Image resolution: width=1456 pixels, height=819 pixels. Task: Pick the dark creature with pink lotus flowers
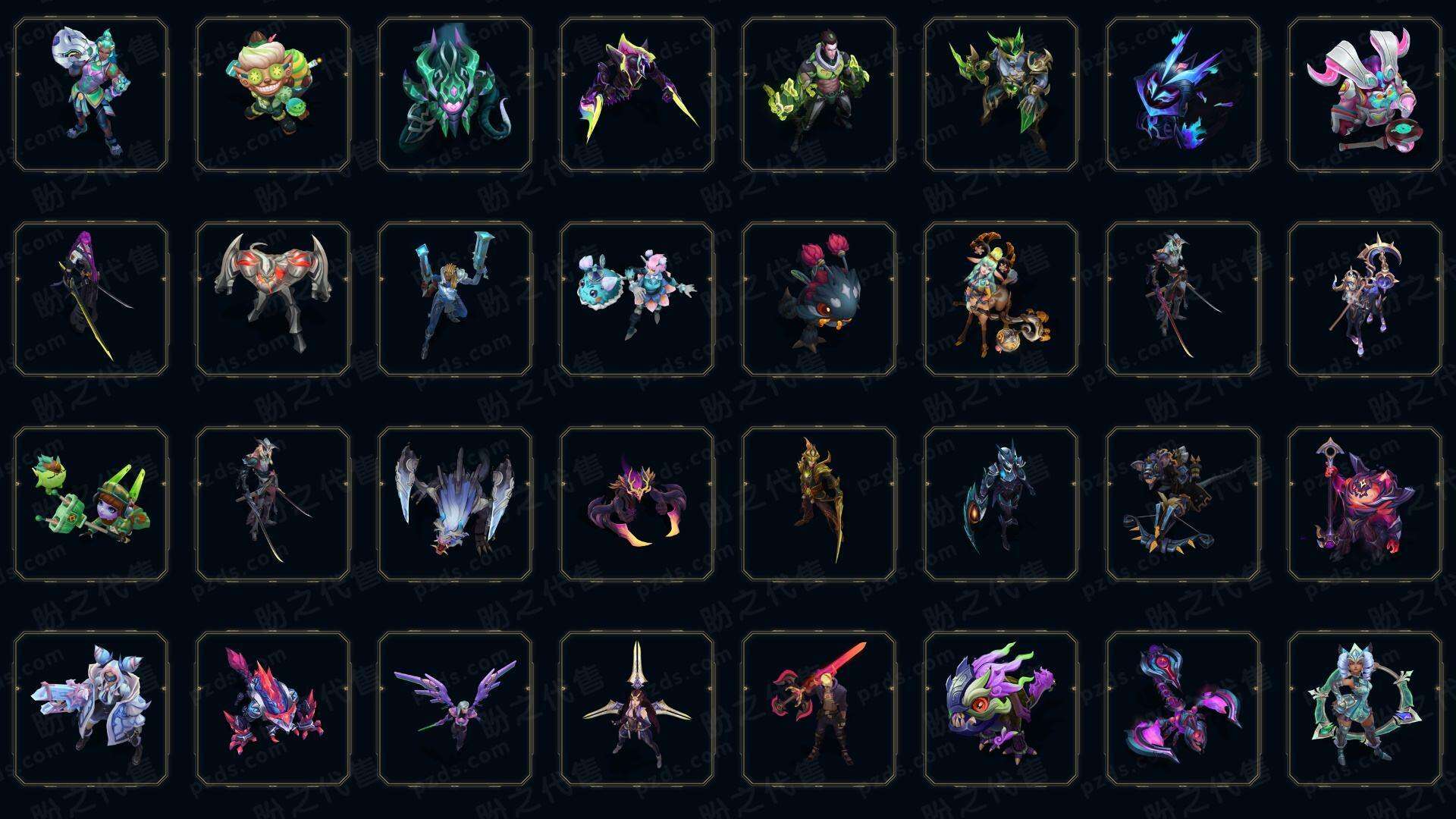pyautogui.click(x=819, y=299)
